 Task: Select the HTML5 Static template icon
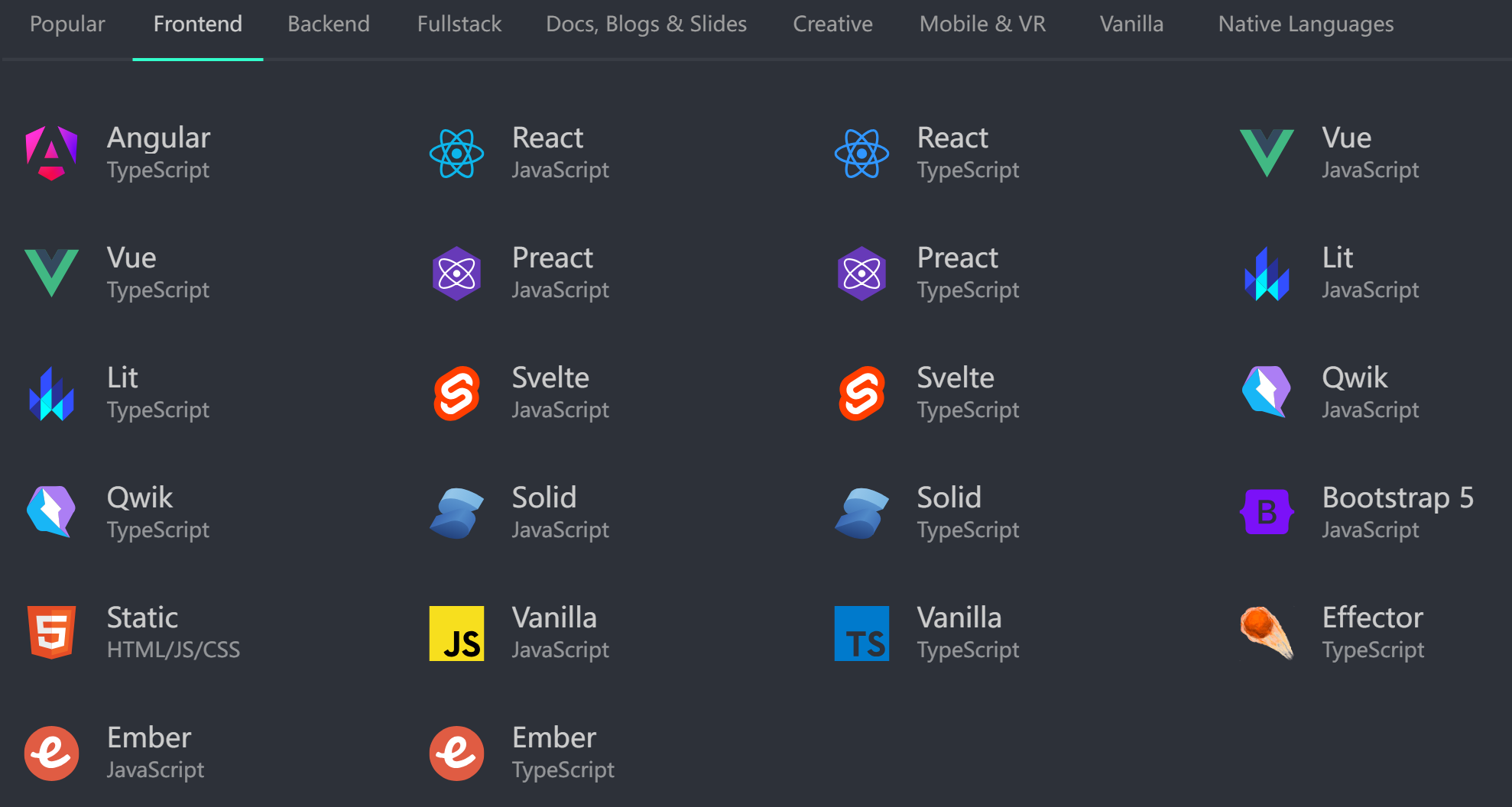51,634
